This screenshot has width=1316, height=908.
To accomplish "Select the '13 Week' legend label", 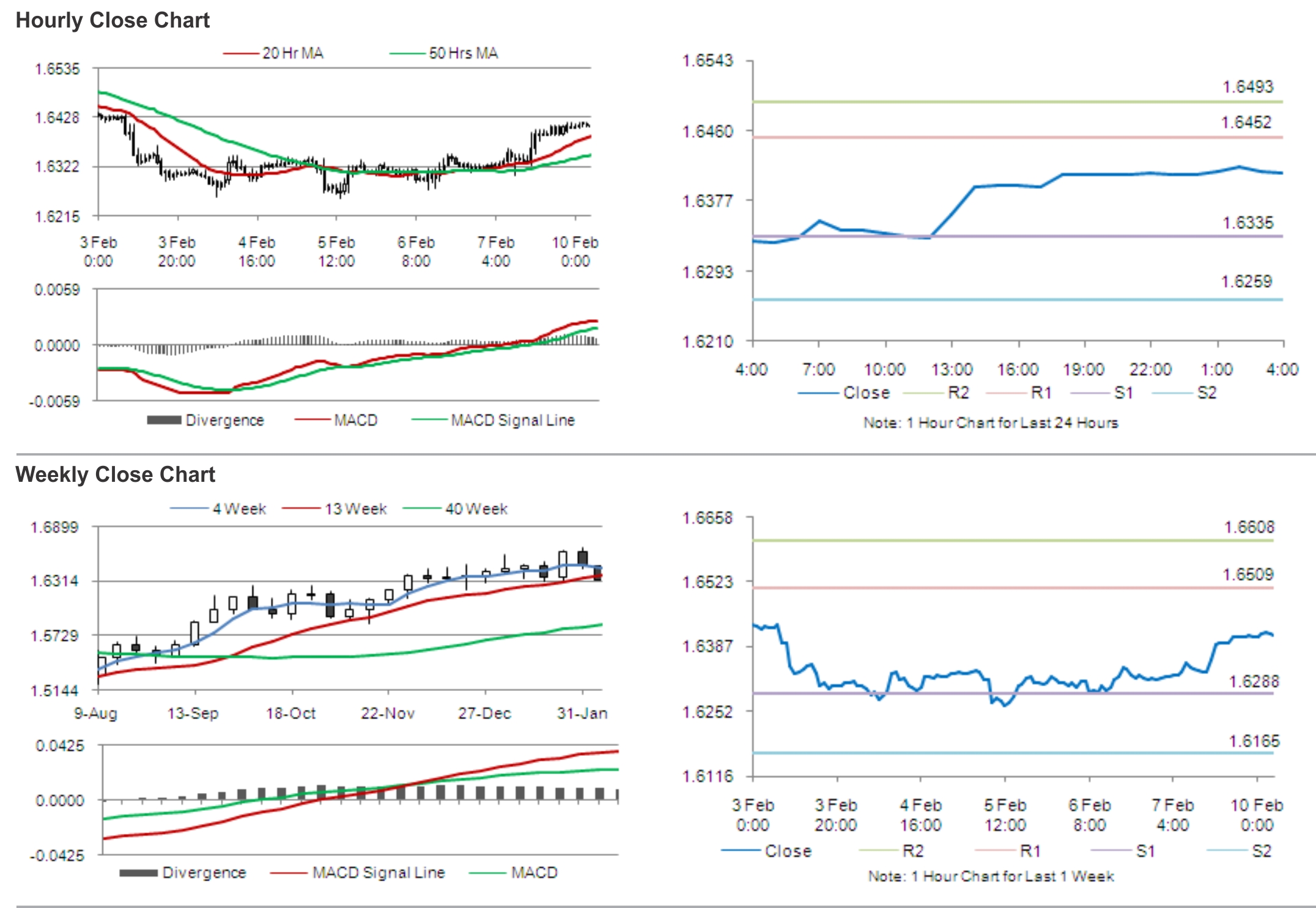I will [x=356, y=509].
